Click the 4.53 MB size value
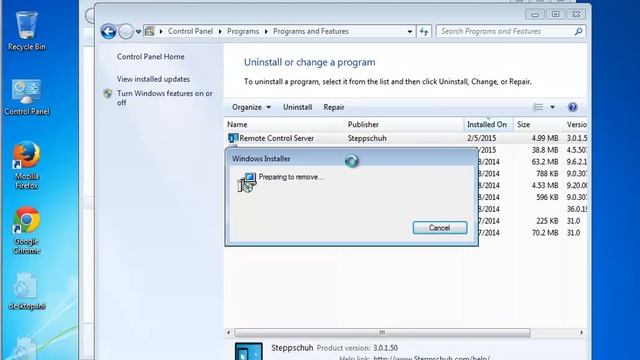 pos(545,185)
